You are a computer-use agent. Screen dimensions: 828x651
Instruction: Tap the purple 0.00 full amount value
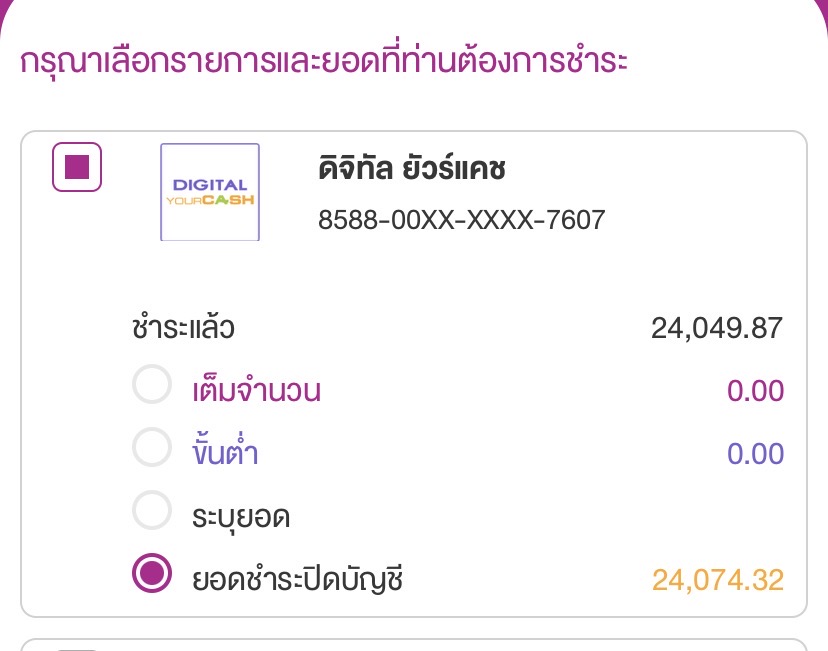tap(755, 390)
